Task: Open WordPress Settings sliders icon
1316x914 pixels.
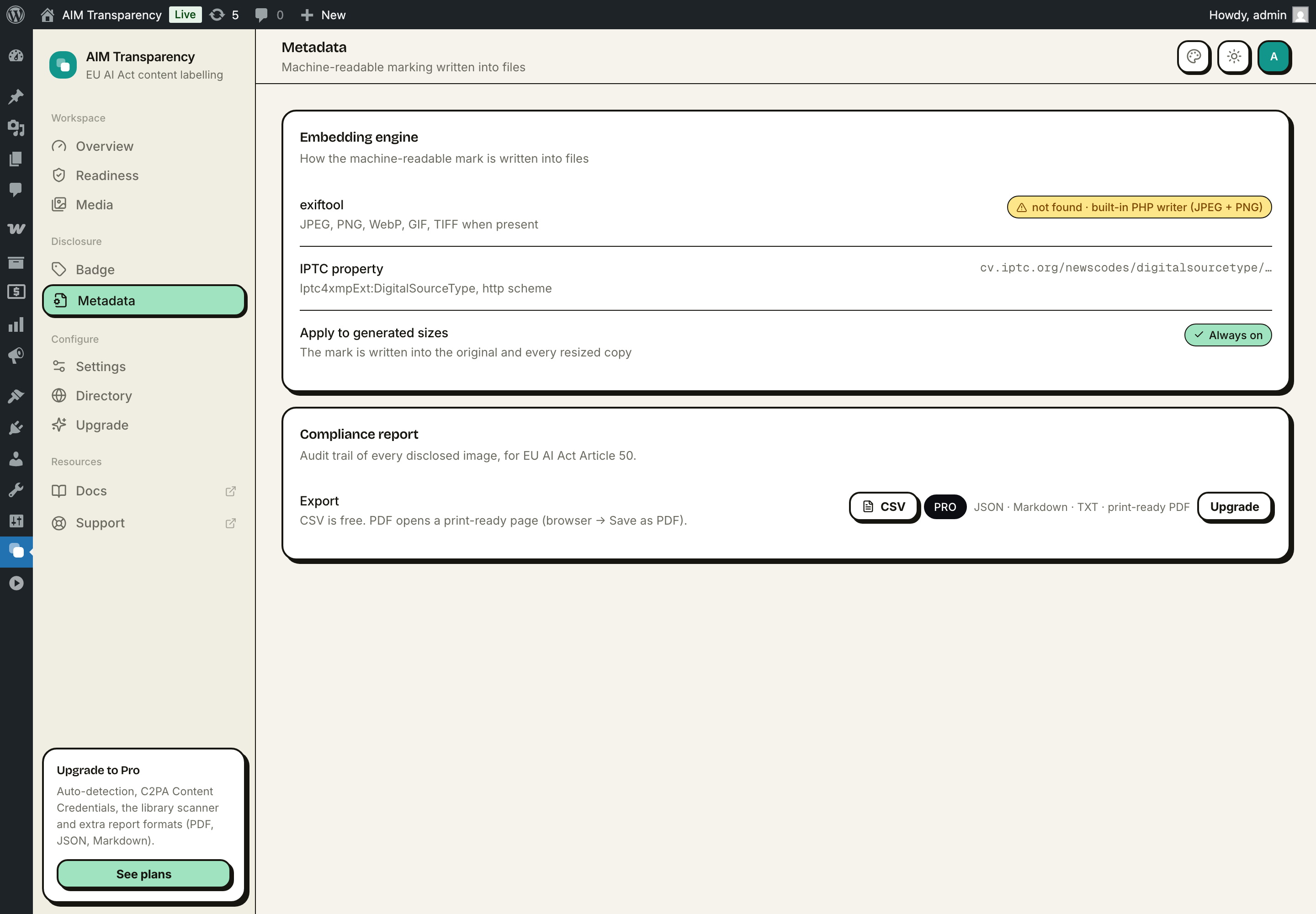Action: click(x=16, y=521)
